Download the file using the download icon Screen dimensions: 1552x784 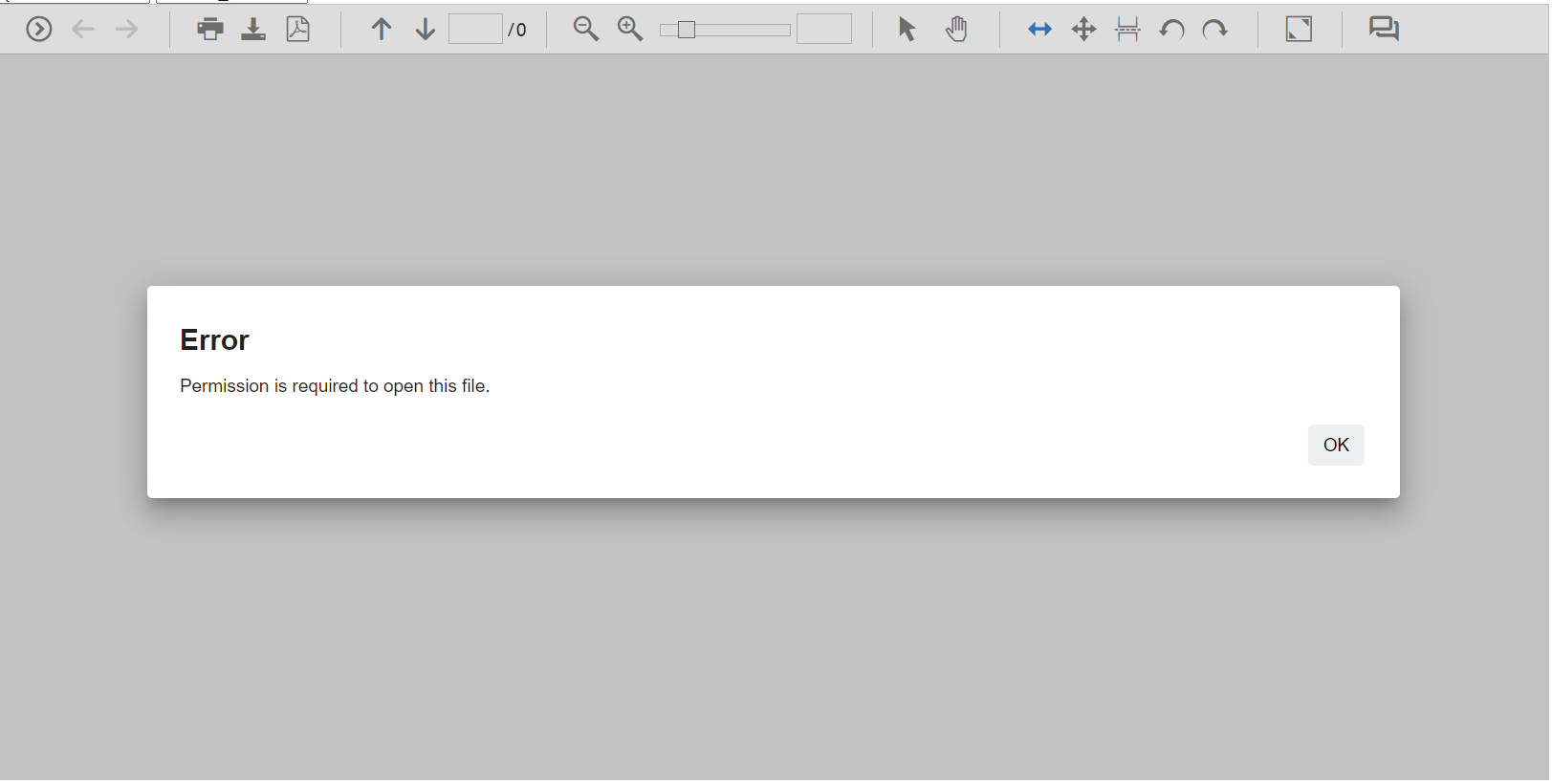[x=253, y=30]
